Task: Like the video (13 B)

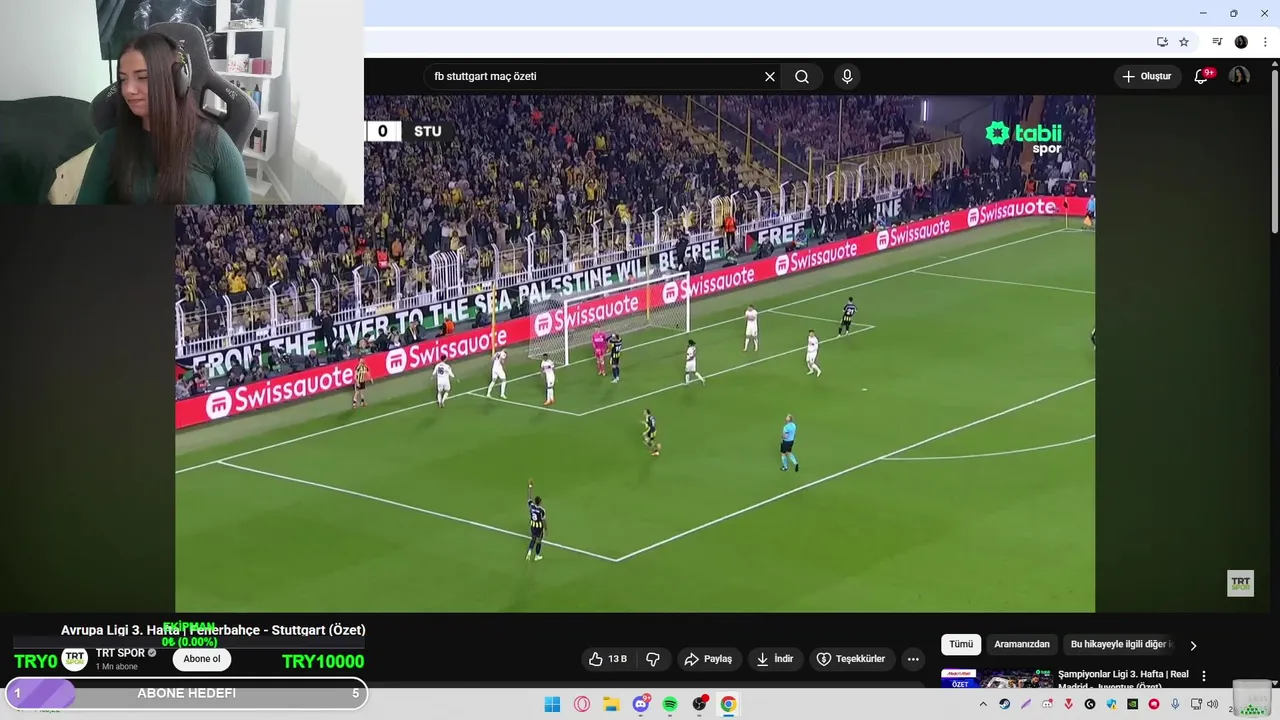Action: [x=608, y=659]
